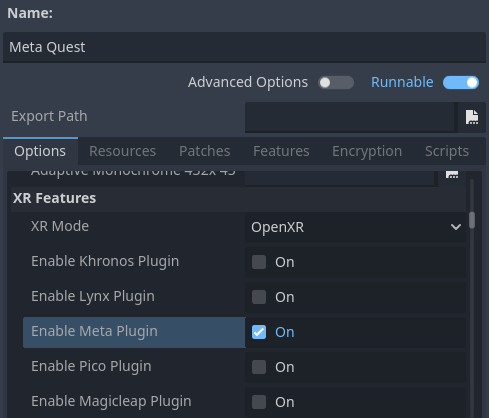
Task: Switch to the Resources tab
Action: coord(122,151)
